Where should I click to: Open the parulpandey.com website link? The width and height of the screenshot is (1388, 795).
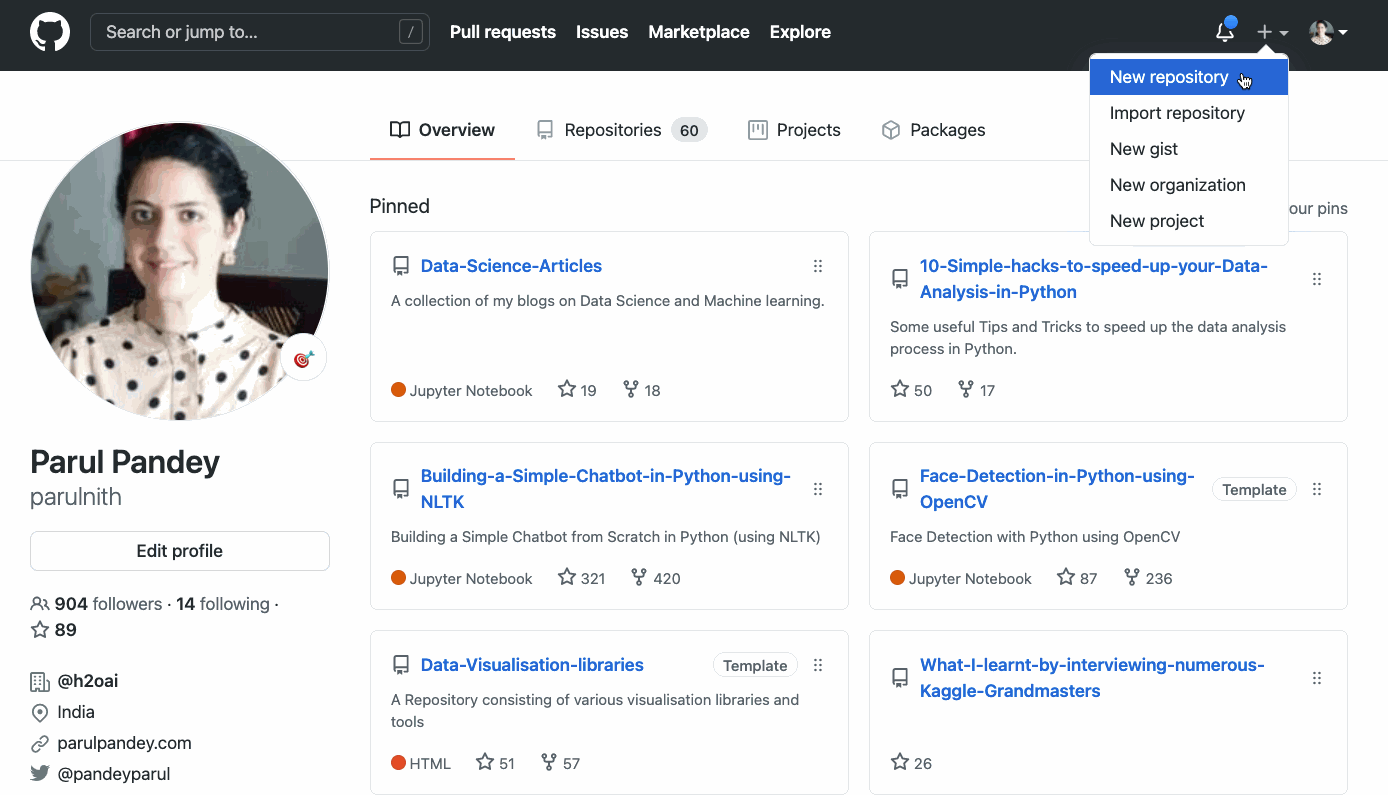tap(124, 743)
